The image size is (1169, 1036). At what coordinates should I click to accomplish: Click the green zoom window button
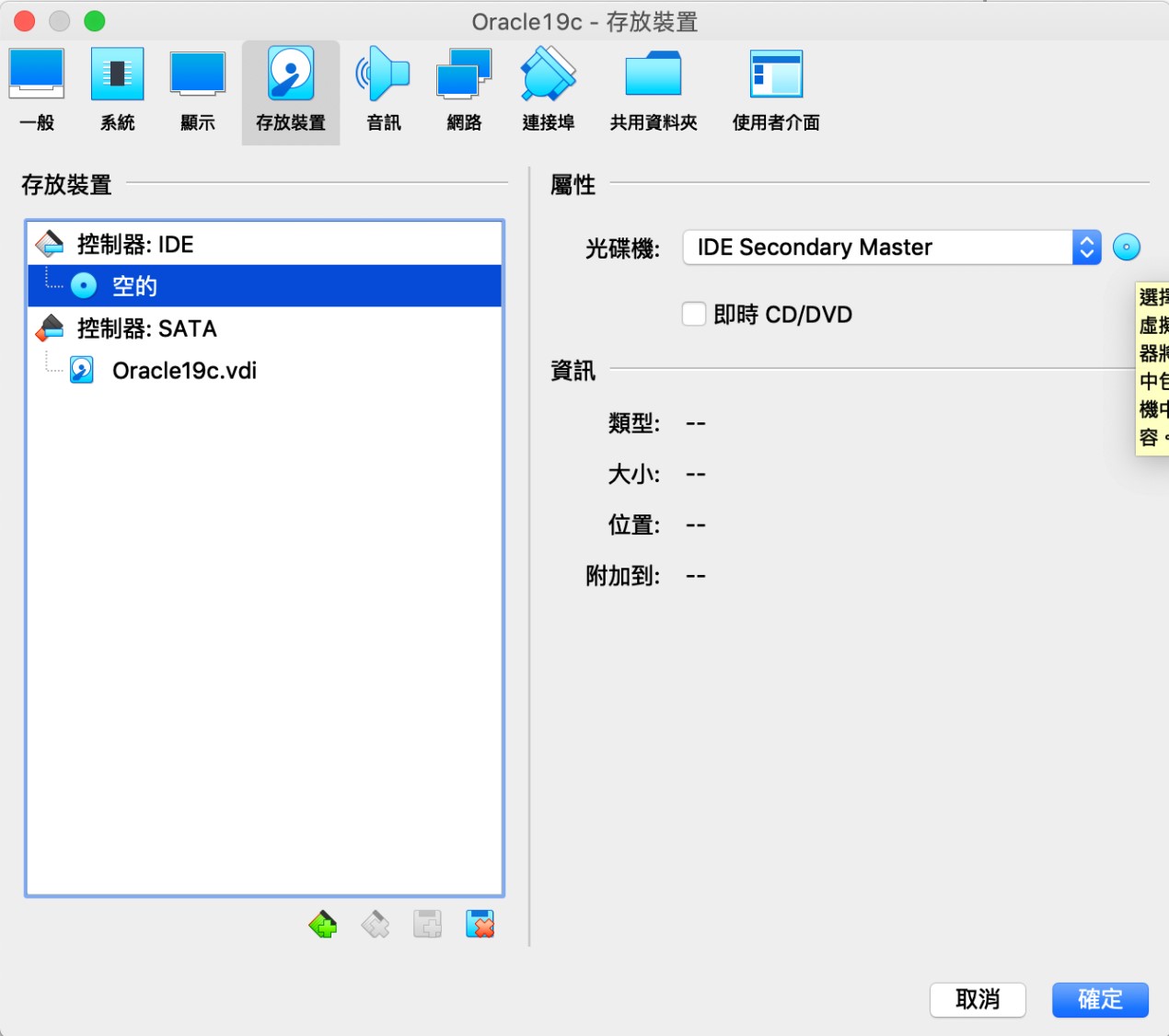(x=95, y=21)
